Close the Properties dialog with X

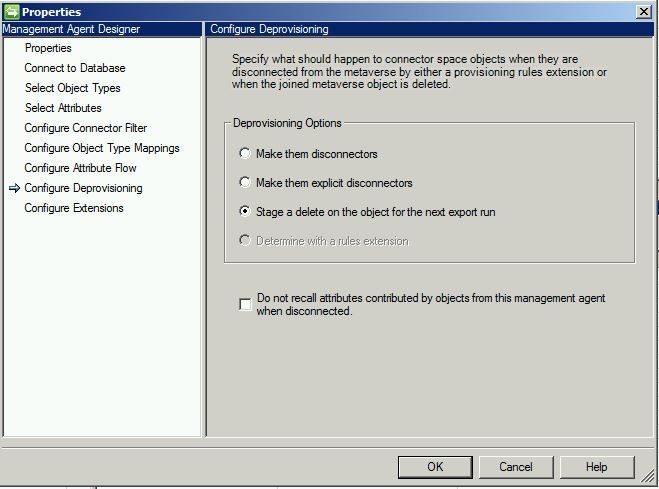[643, 11]
